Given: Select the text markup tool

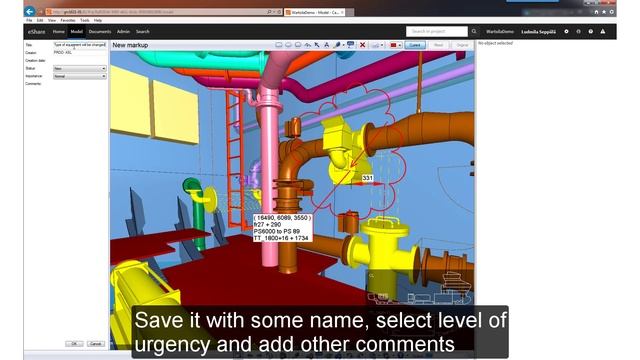Looking at the screenshot, I should pyautogui.click(x=327, y=45).
